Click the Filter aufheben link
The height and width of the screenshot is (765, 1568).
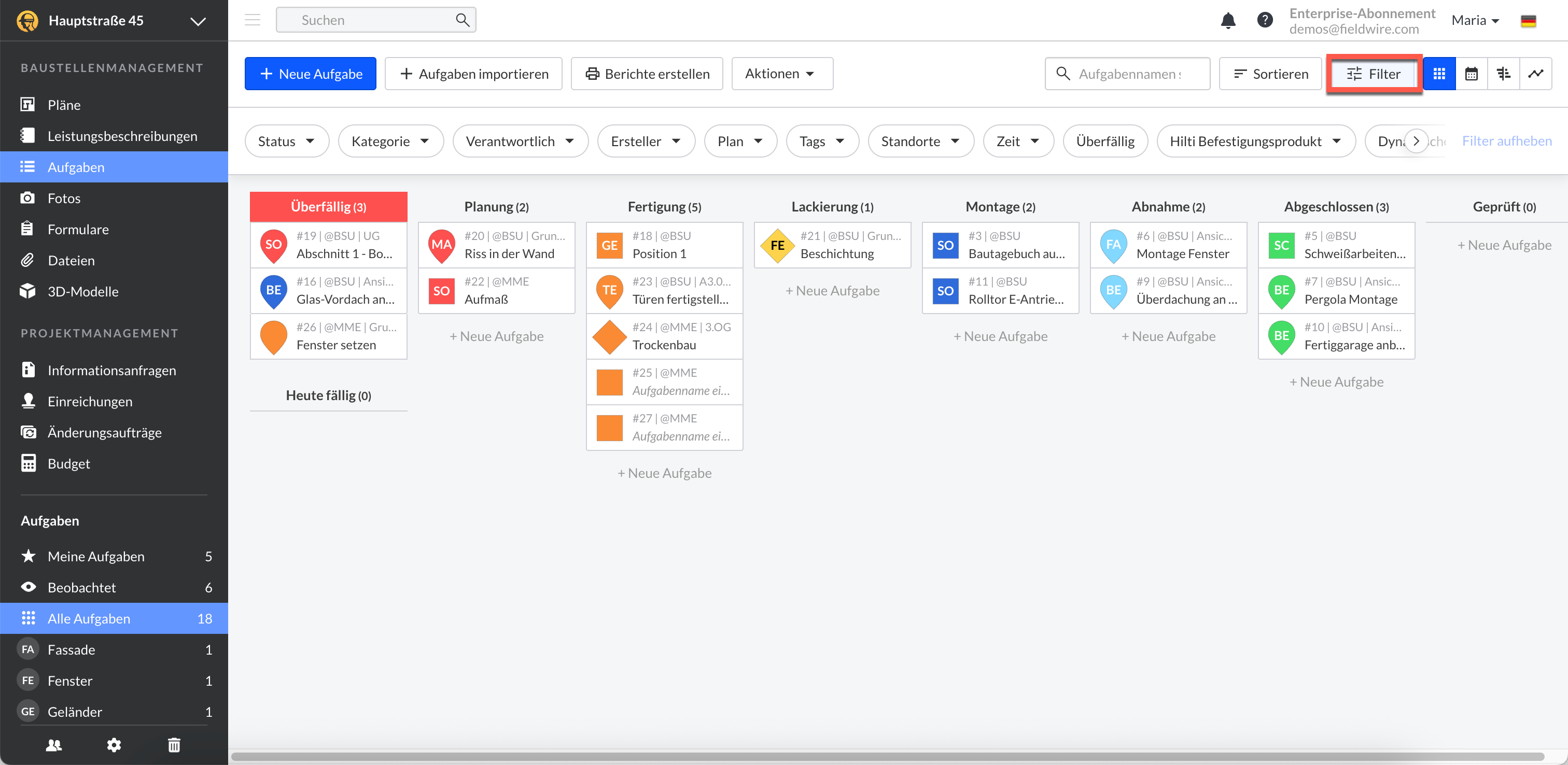click(1506, 141)
